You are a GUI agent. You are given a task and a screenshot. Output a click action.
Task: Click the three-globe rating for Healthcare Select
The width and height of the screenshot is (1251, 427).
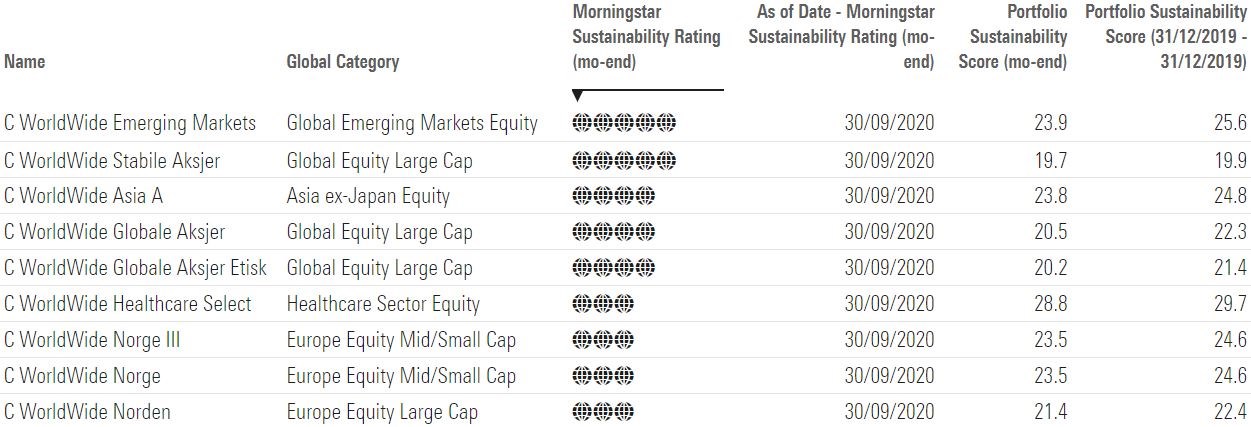603,304
